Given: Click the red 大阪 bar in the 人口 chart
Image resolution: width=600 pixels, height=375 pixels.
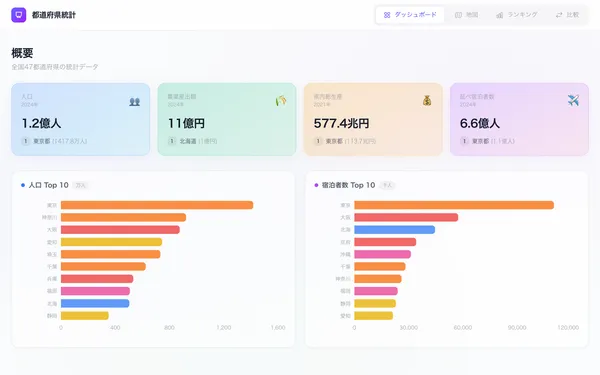Looking at the screenshot, I should click(120, 230).
